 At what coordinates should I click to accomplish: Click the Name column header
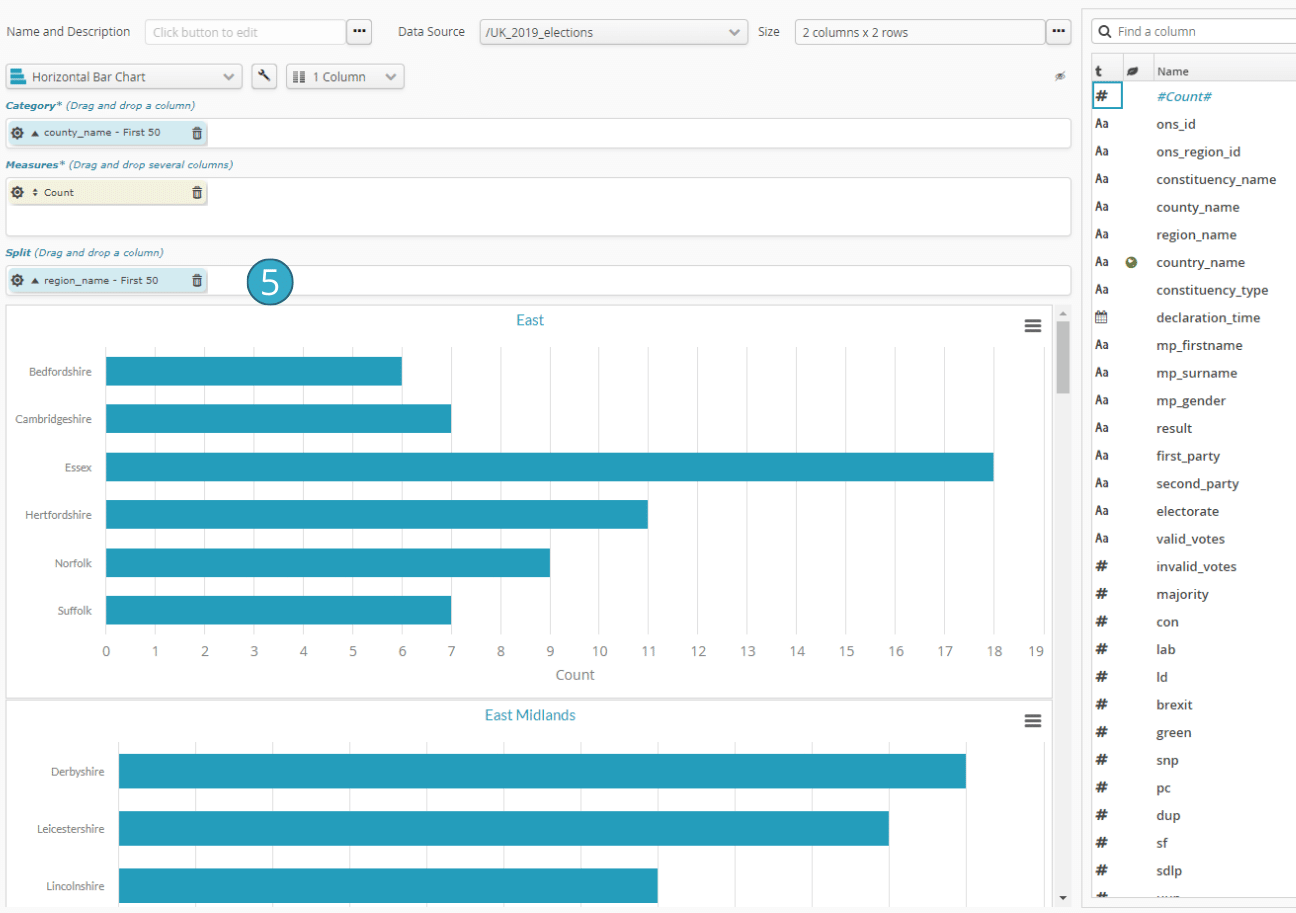click(1172, 71)
